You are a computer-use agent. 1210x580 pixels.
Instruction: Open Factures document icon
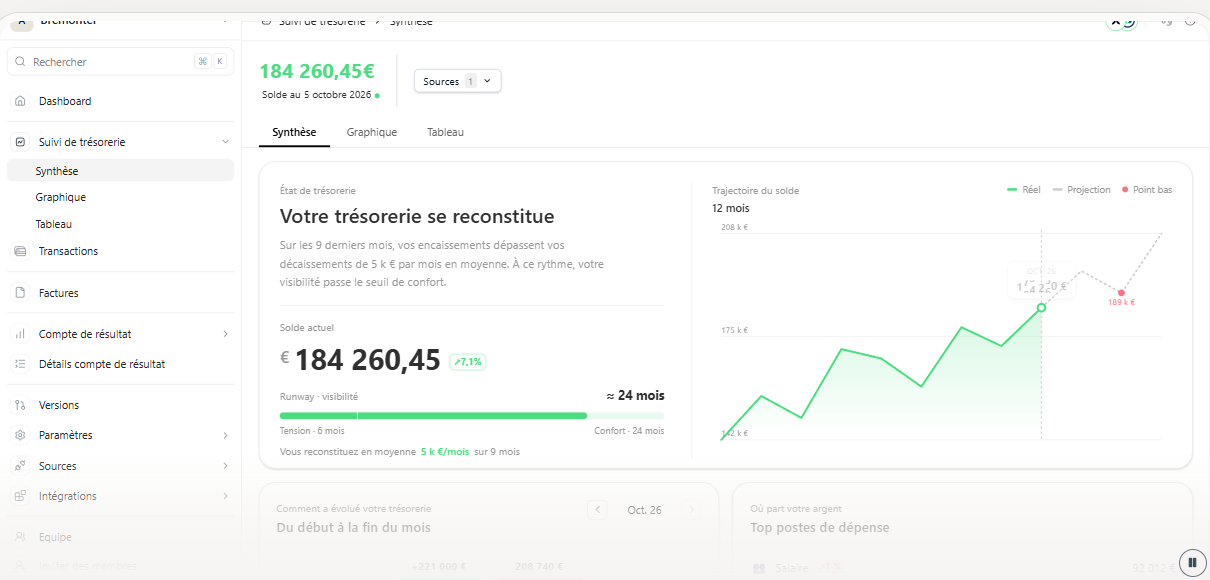20,293
